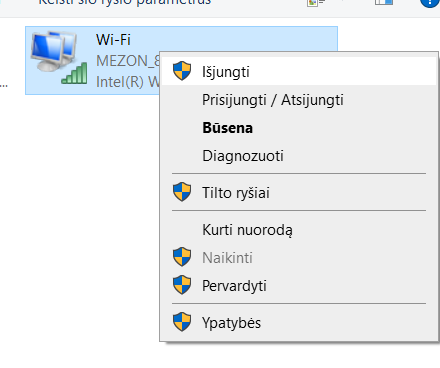Image resolution: width=440 pixels, height=368 pixels.
Task: Click the shield icon next to Tilto ryšiai
Action: pyautogui.click(x=182, y=192)
